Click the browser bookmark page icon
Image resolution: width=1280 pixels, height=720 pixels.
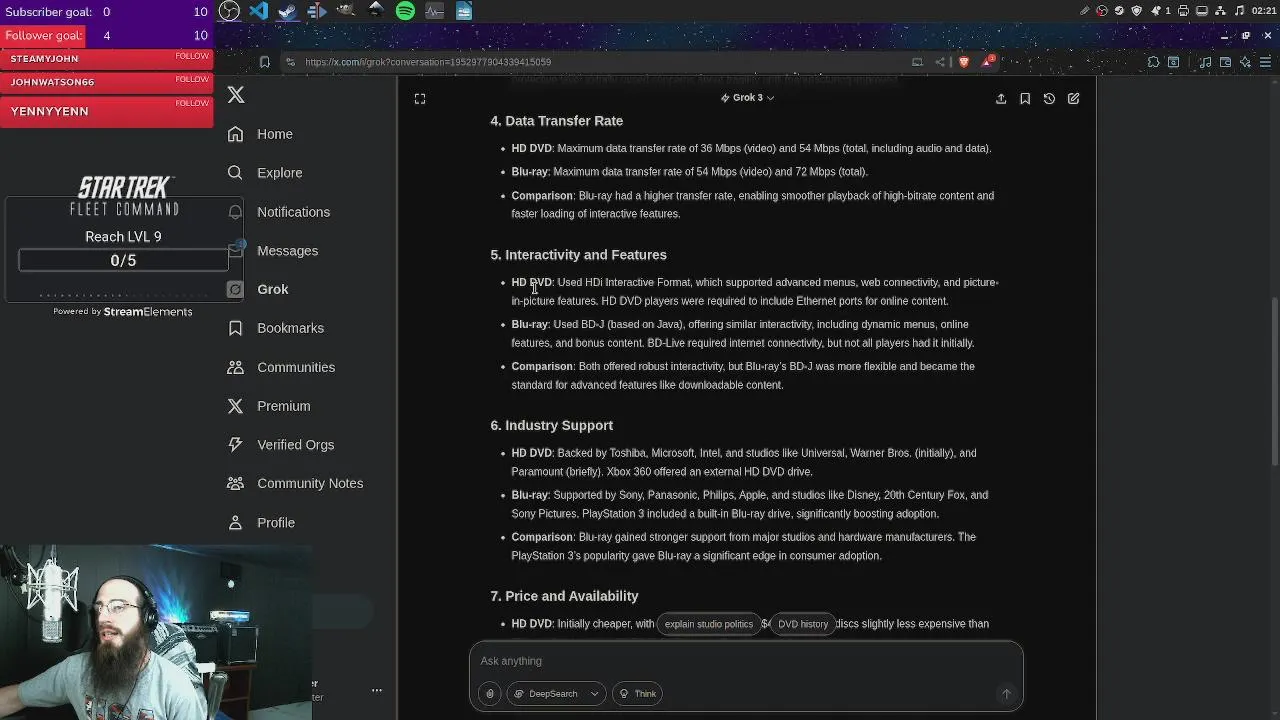coord(264,62)
